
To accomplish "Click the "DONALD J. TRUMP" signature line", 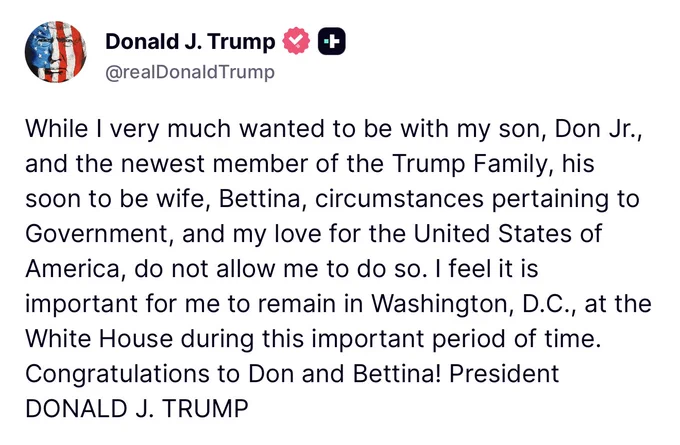I will coord(137,409).
